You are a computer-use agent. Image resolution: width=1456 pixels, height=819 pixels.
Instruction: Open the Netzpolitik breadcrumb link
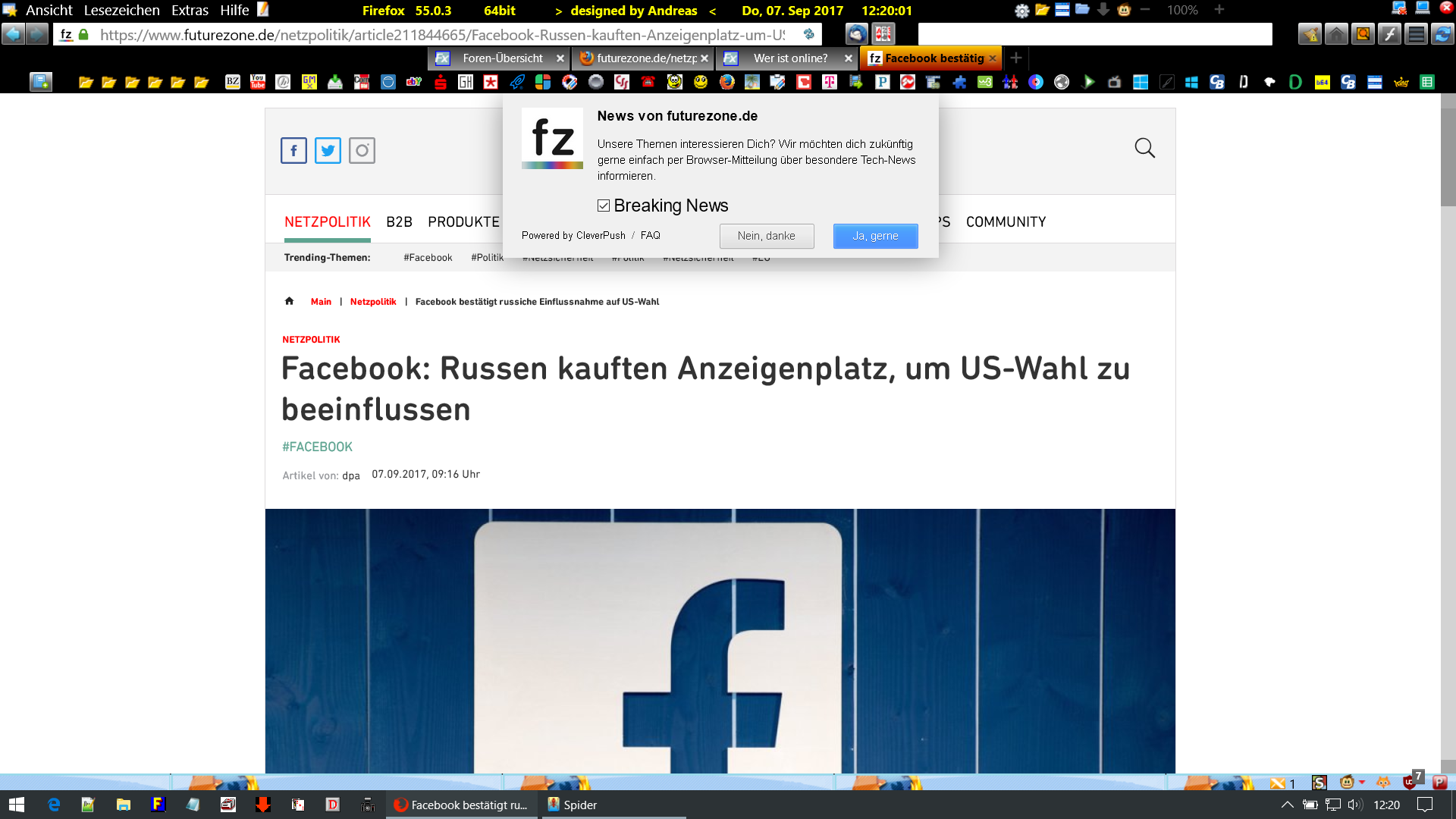(372, 302)
